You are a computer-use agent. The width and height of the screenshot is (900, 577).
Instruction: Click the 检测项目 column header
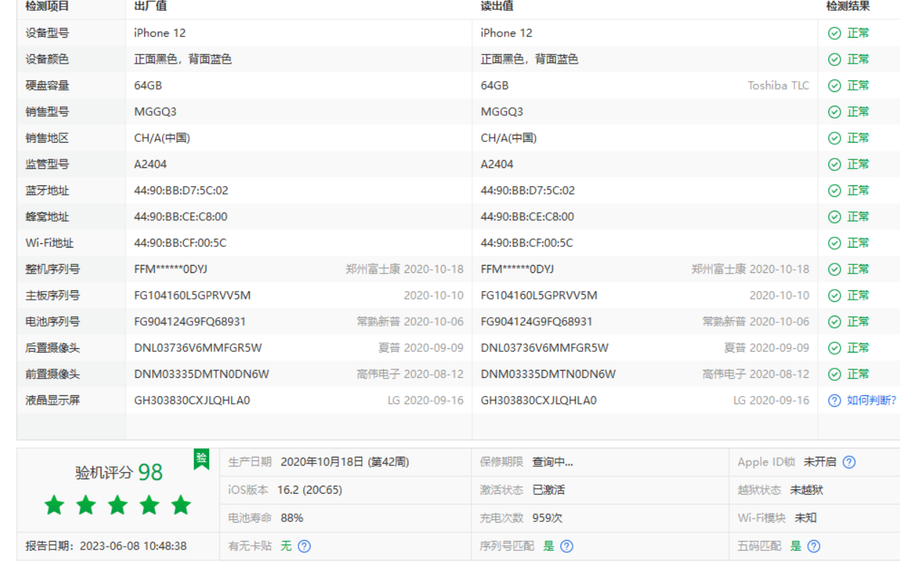47,6
